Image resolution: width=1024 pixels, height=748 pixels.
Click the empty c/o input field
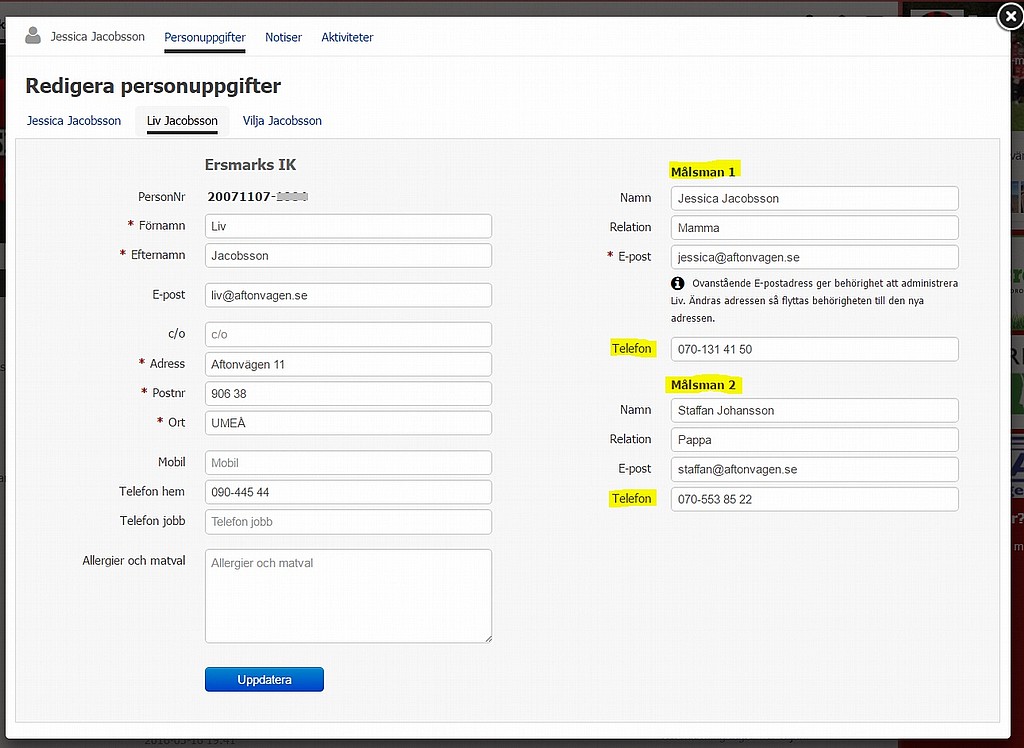[x=348, y=334]
